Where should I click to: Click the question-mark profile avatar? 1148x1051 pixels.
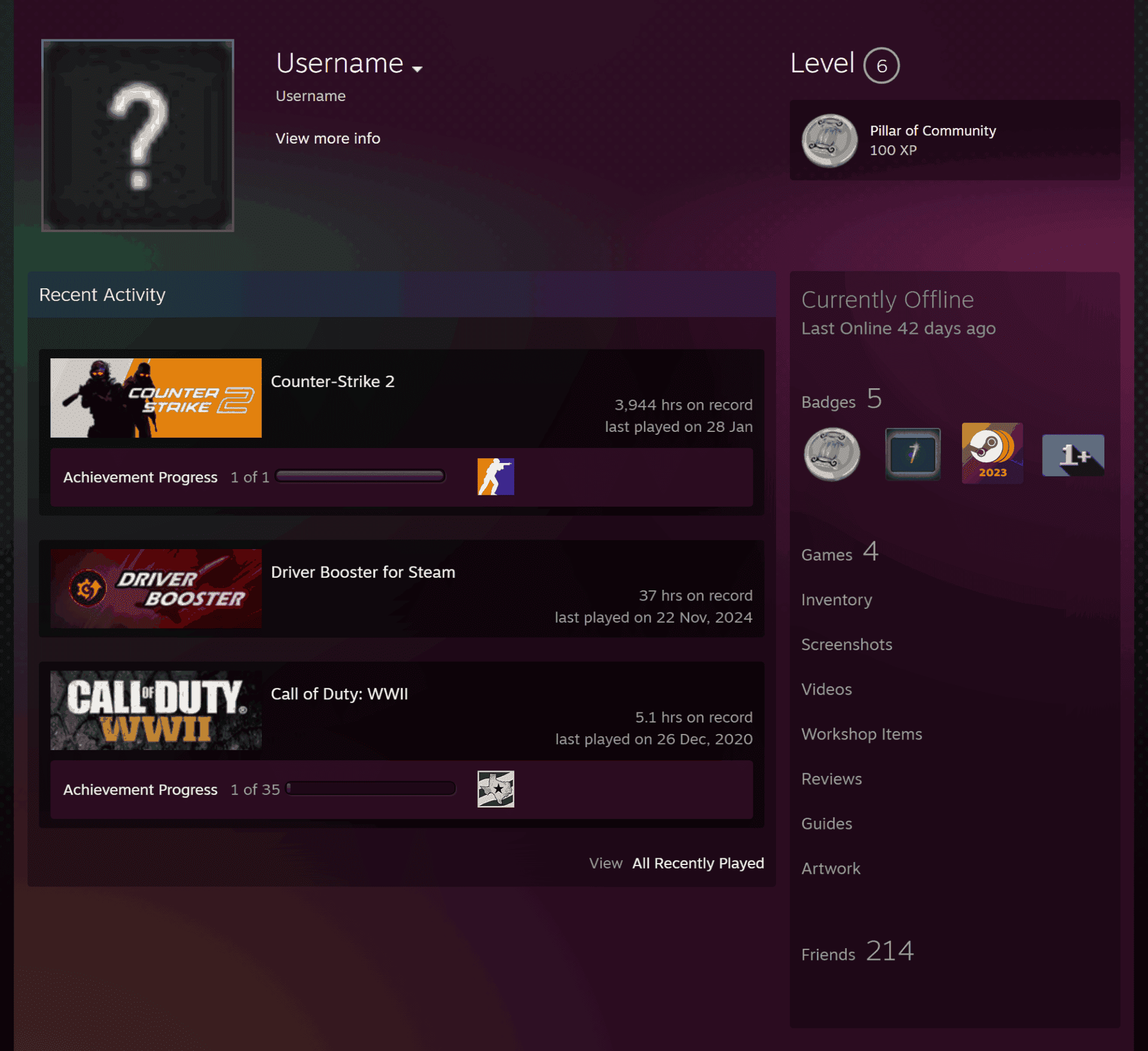click(138, 135)
